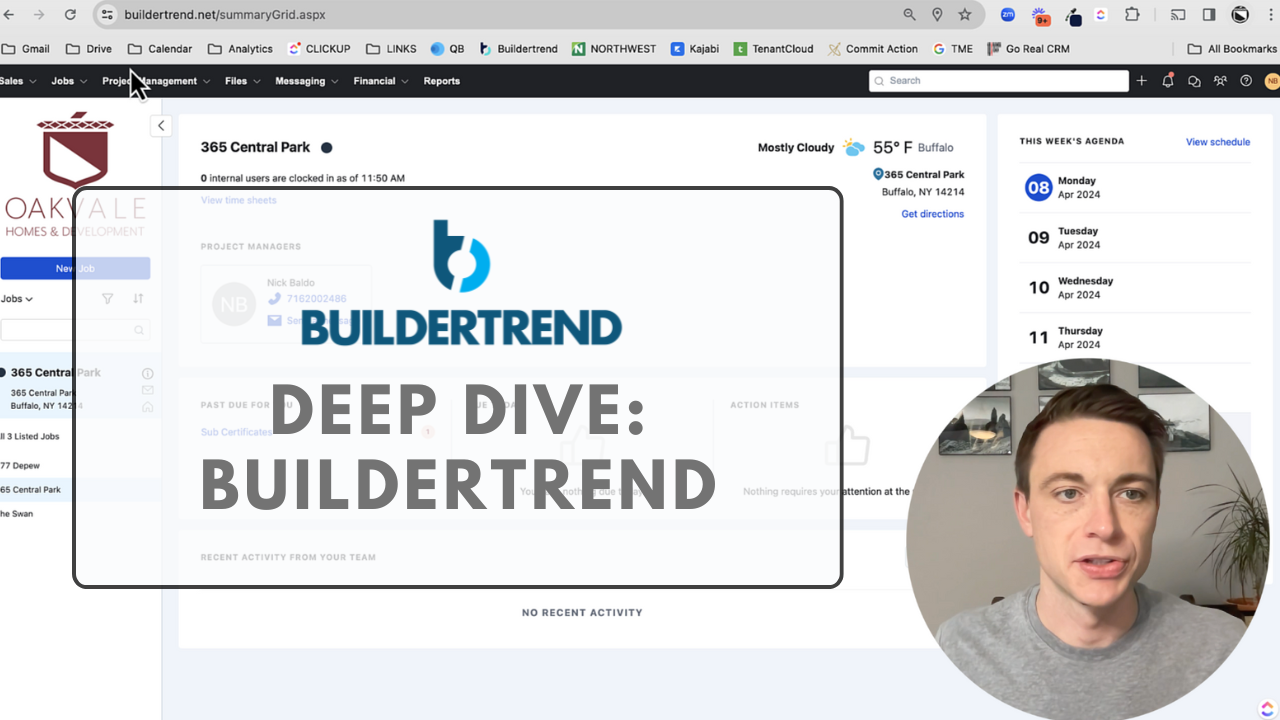
Task: Click the house icon on the job card
Action: pyautogui.click(x=148, y=407)
